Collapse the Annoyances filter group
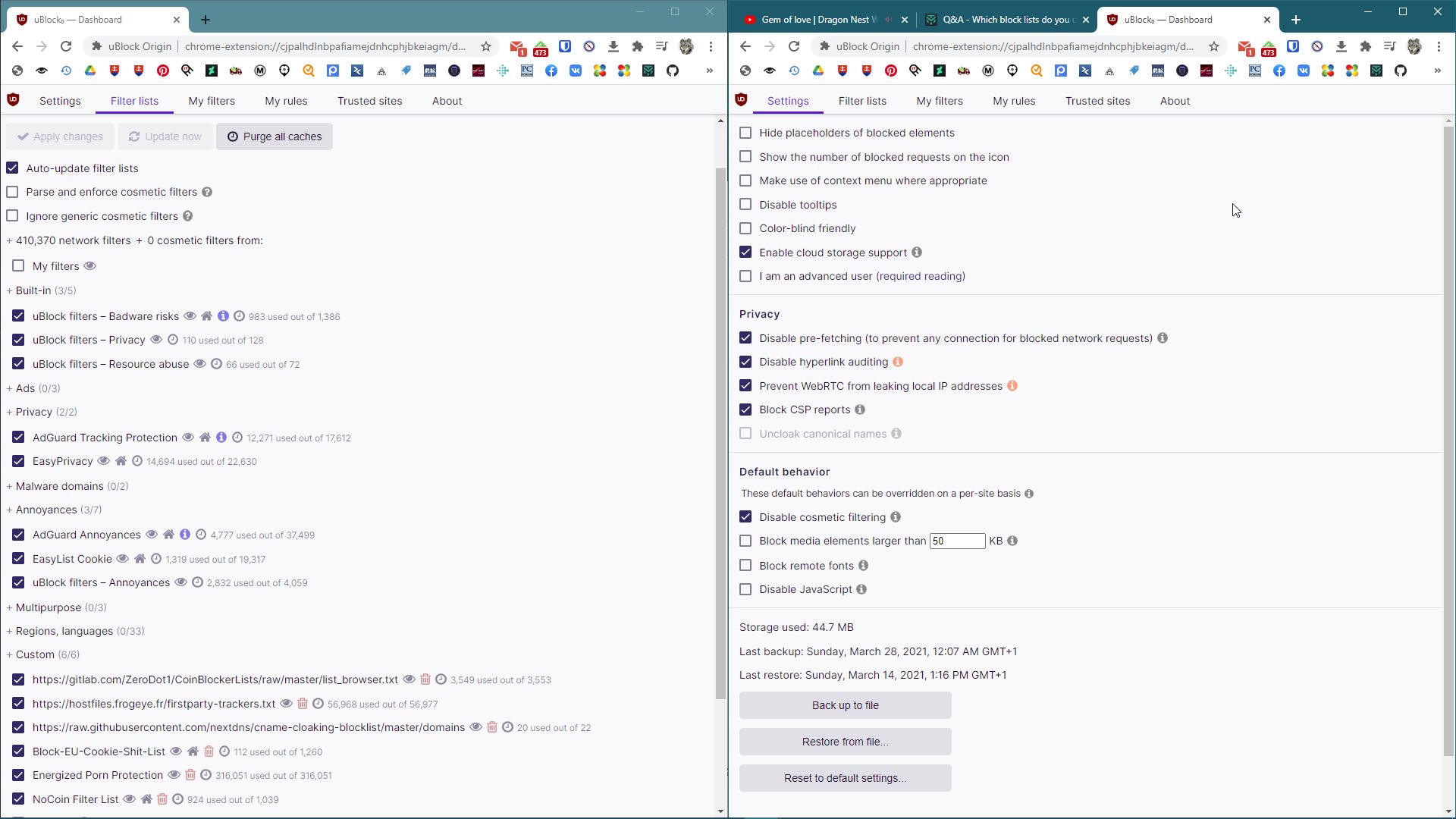Viewport: 1456px width, 819px height. point(54,510)
